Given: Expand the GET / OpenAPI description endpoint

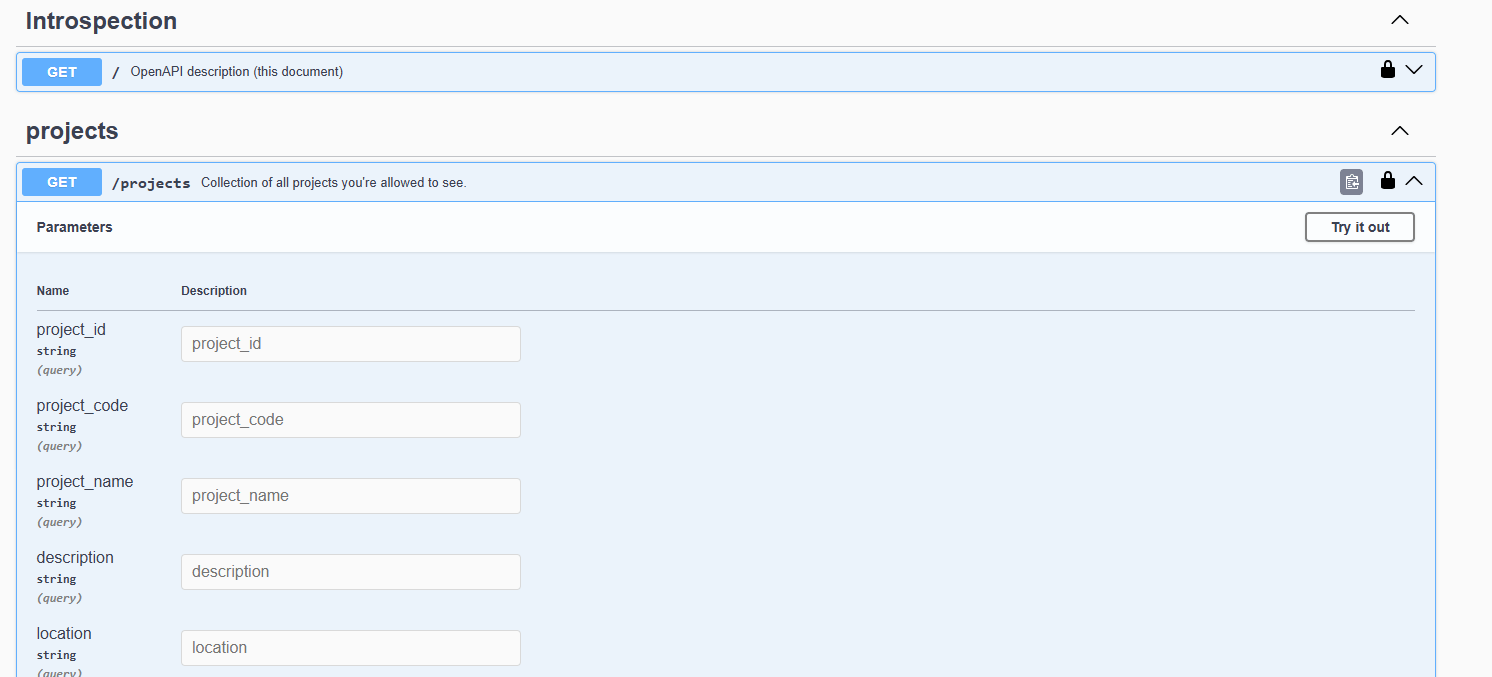Looking at the screenshot, I should (x=1414, y=70).
